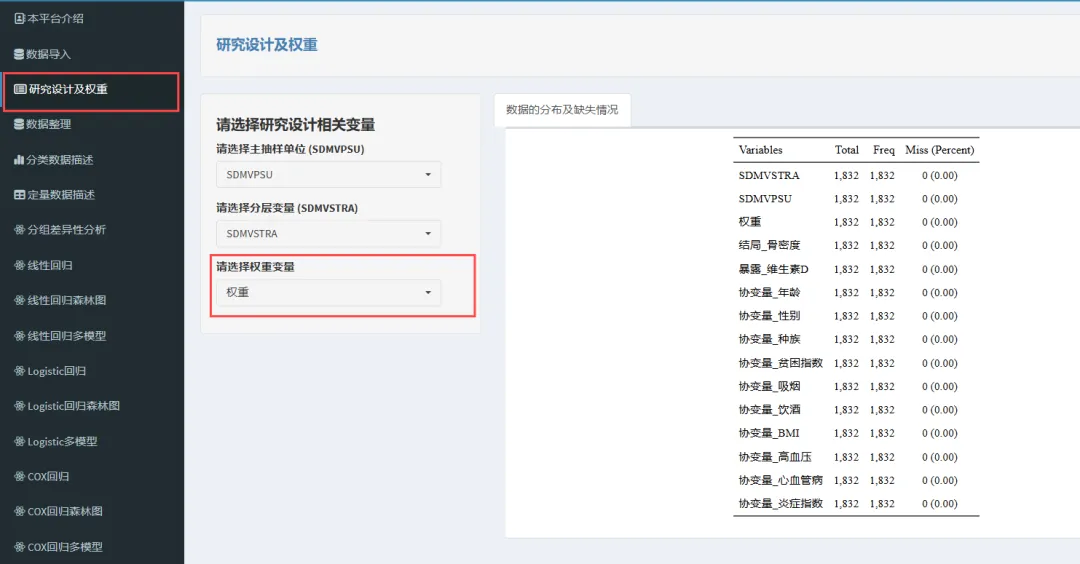The height and width of the screenshot is (564, 1080).
Task: Click 协变量_年龄 table row
Action: (856, 293)
